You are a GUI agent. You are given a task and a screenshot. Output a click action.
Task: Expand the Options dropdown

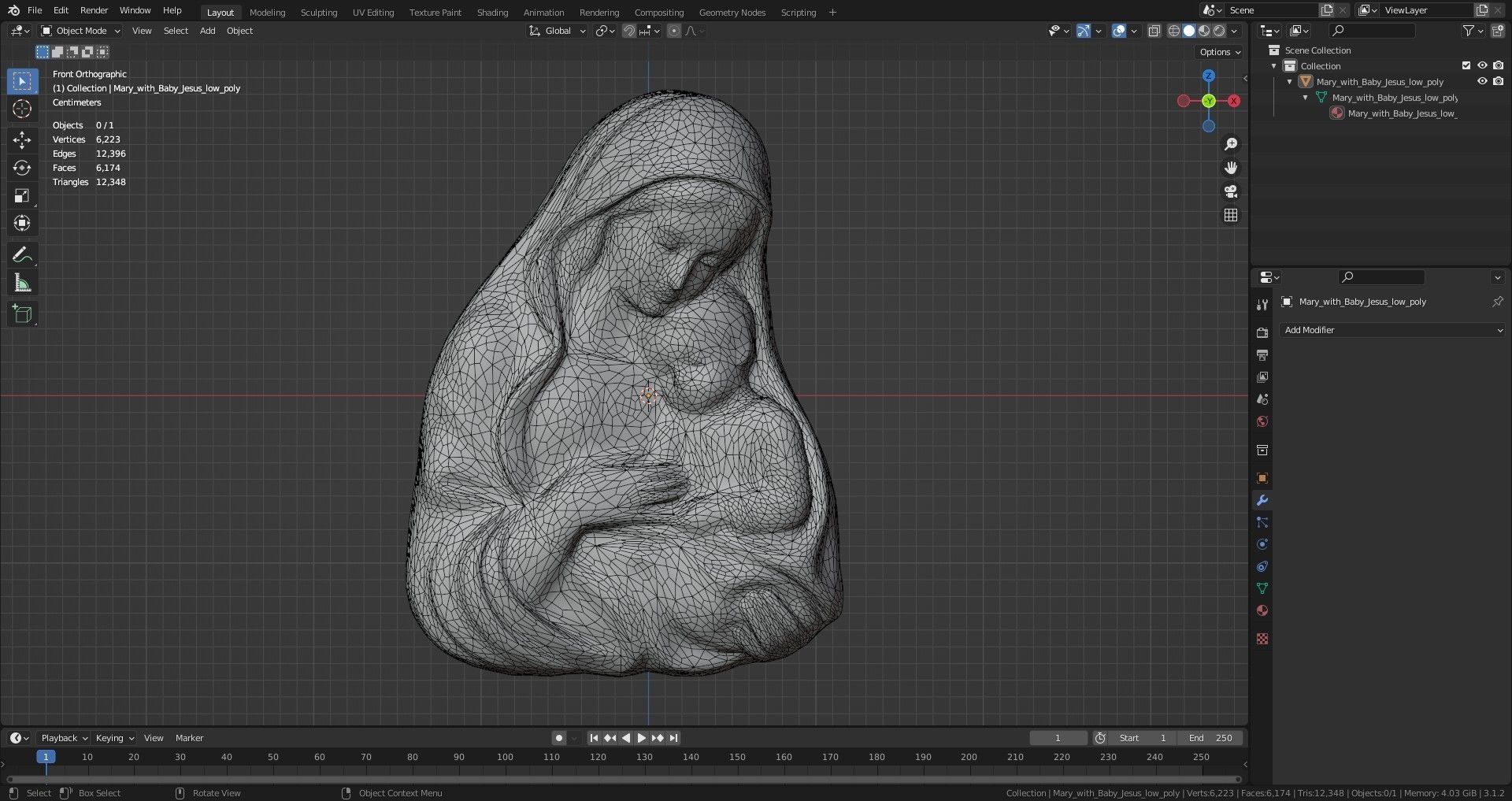1220,52
